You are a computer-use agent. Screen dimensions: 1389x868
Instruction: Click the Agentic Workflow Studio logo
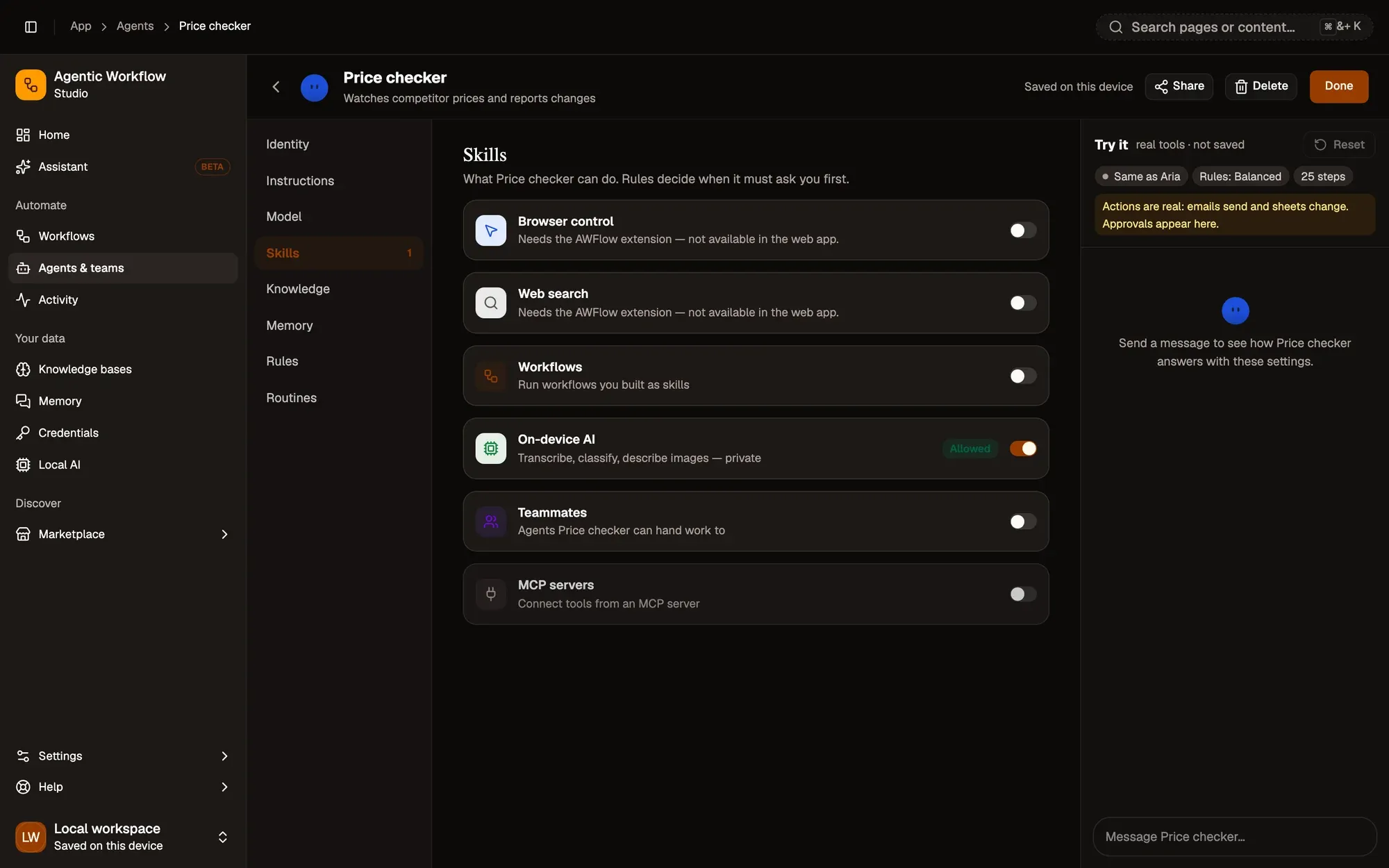tap(31, 85)
